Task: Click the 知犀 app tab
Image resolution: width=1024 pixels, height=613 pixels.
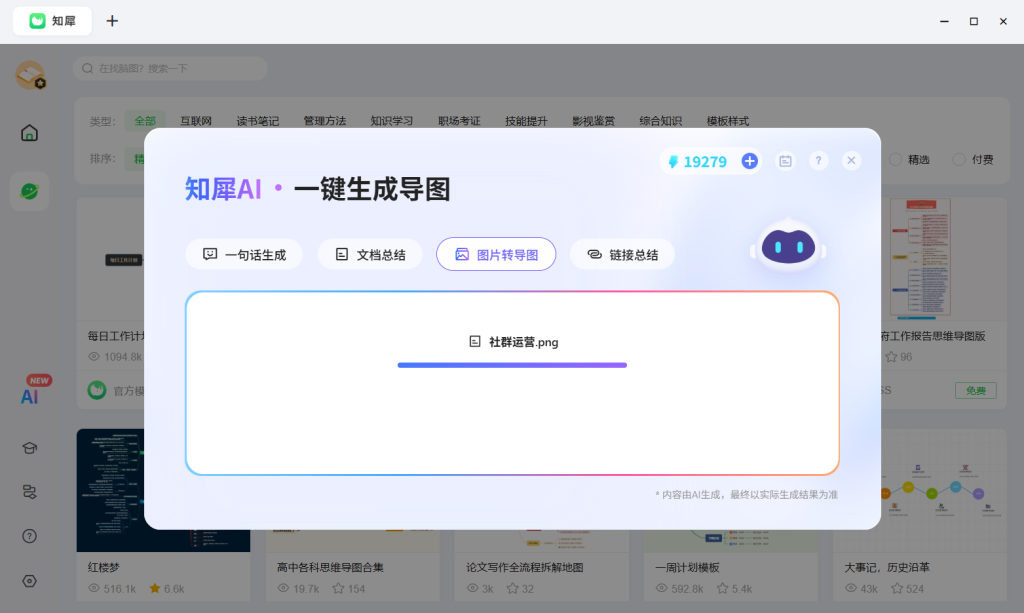Action: (52, 21)
